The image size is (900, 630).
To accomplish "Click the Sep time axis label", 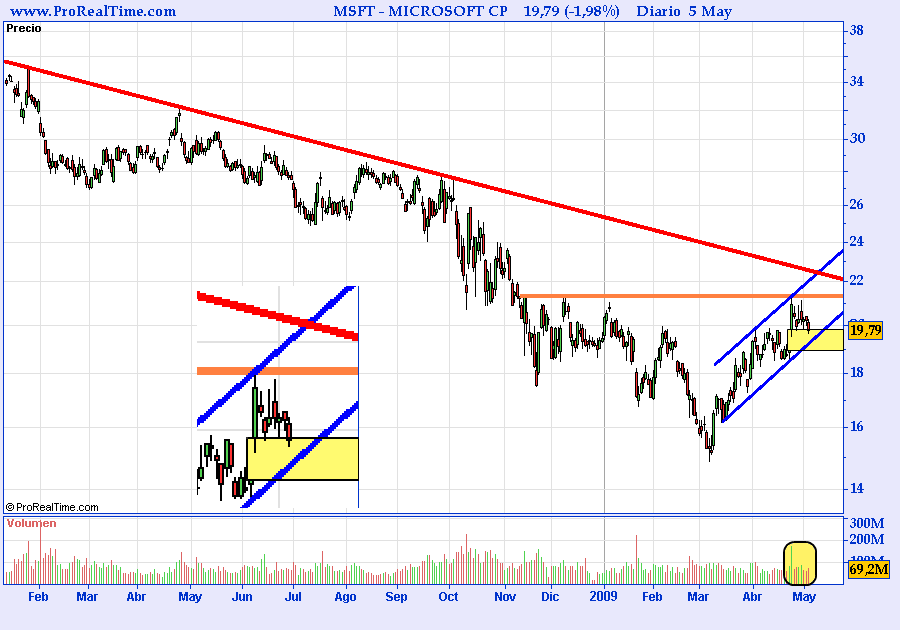I will [396, 597].
